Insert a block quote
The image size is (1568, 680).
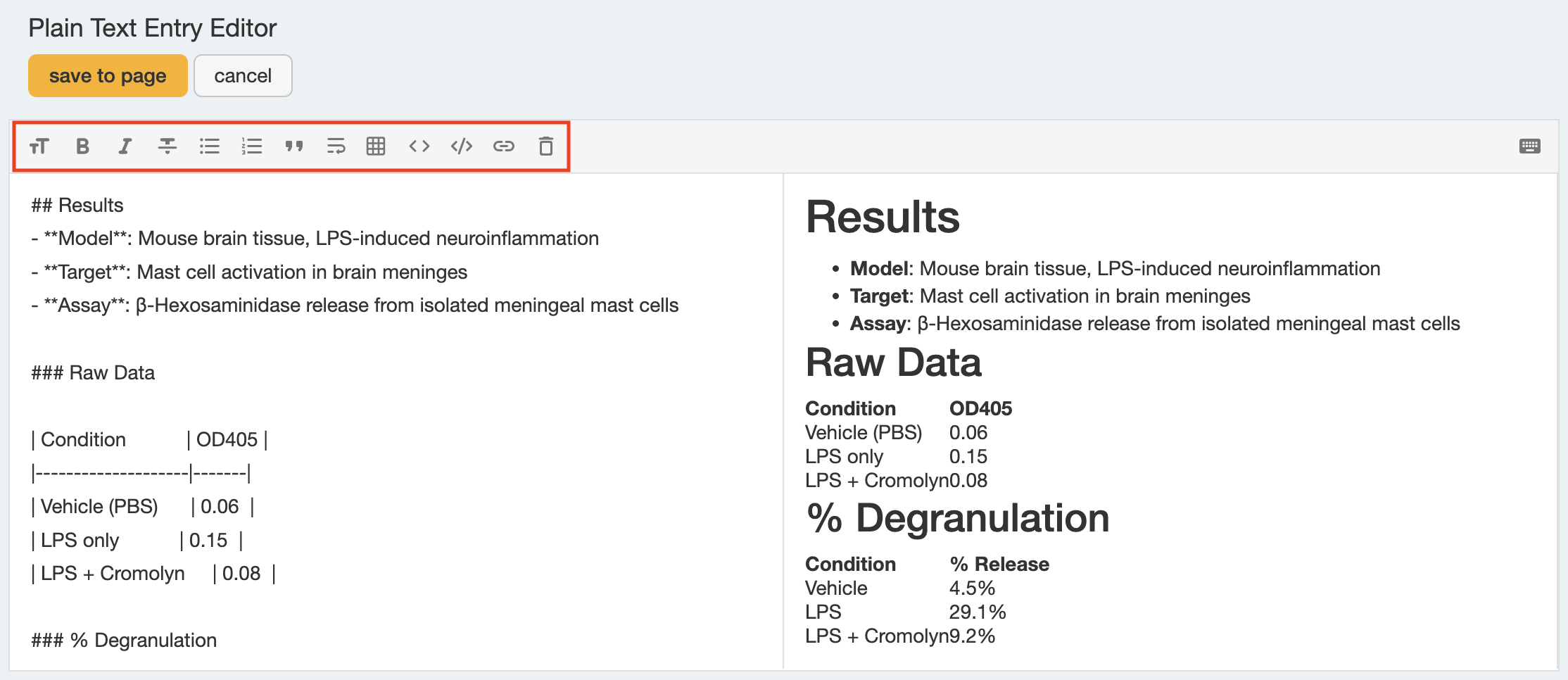coord(293,146)
